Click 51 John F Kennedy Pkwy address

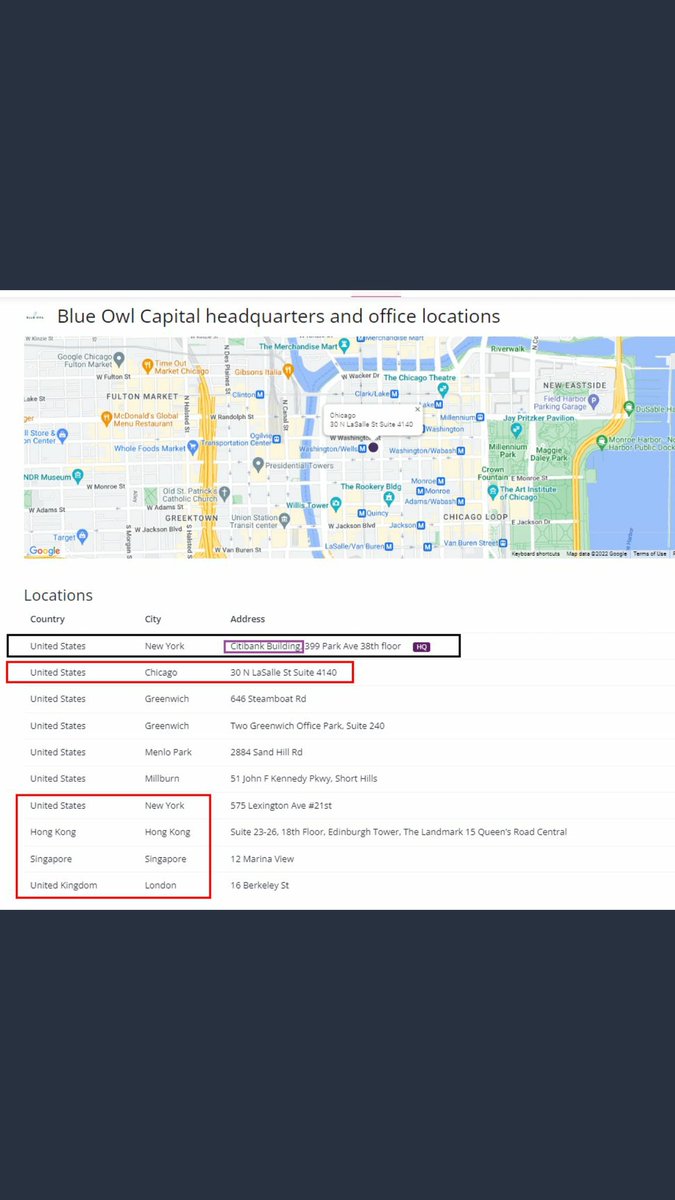pos(304,778)
